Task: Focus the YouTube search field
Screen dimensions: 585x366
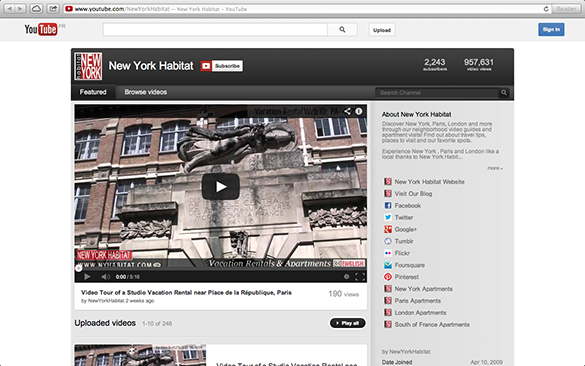Action: 215,29
